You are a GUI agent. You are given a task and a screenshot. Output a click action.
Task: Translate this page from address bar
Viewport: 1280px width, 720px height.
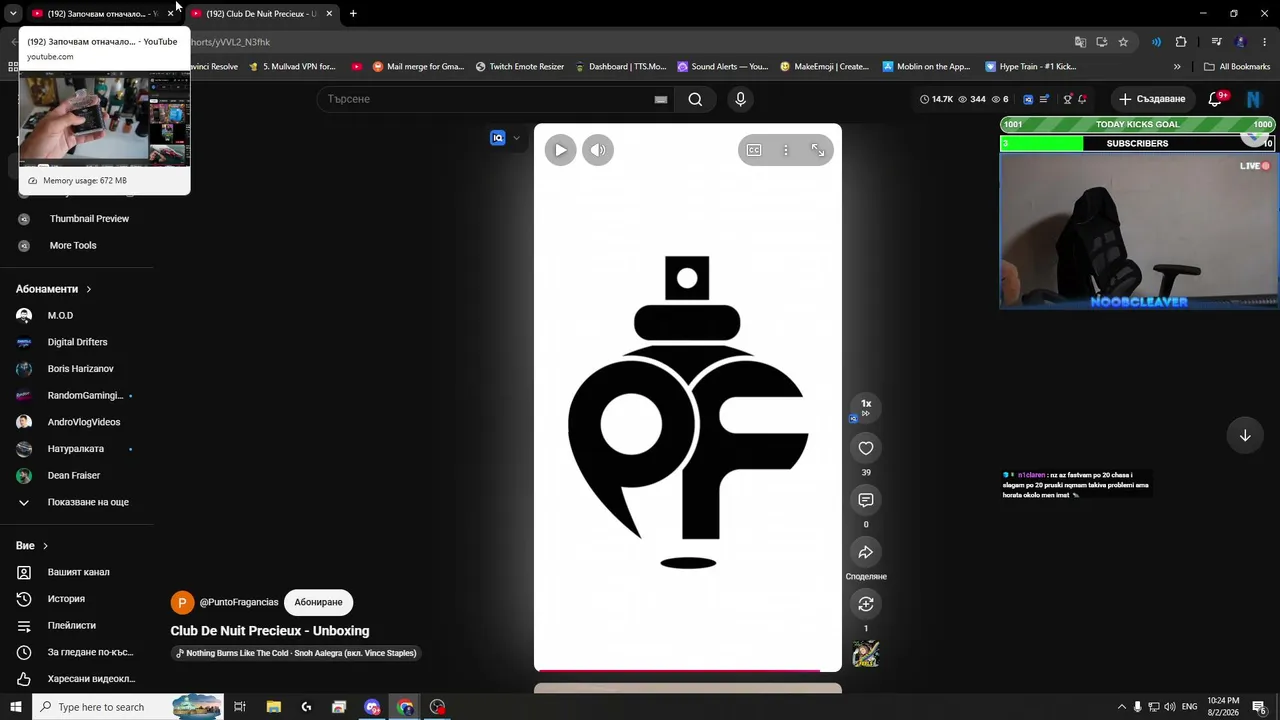tap(1080, 42)
